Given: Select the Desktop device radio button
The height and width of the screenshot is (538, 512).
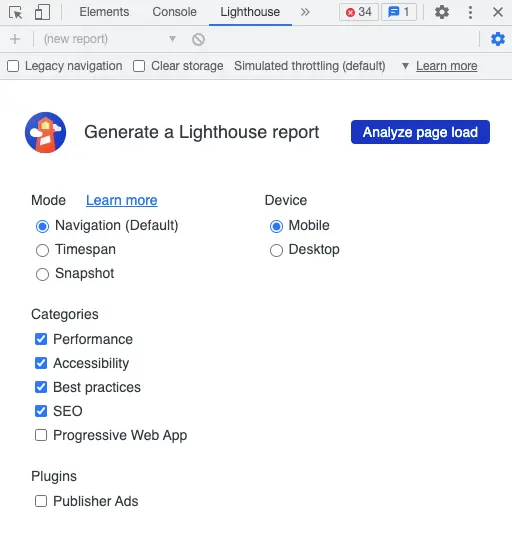Looking at the screenshot, I should [276, 250].
